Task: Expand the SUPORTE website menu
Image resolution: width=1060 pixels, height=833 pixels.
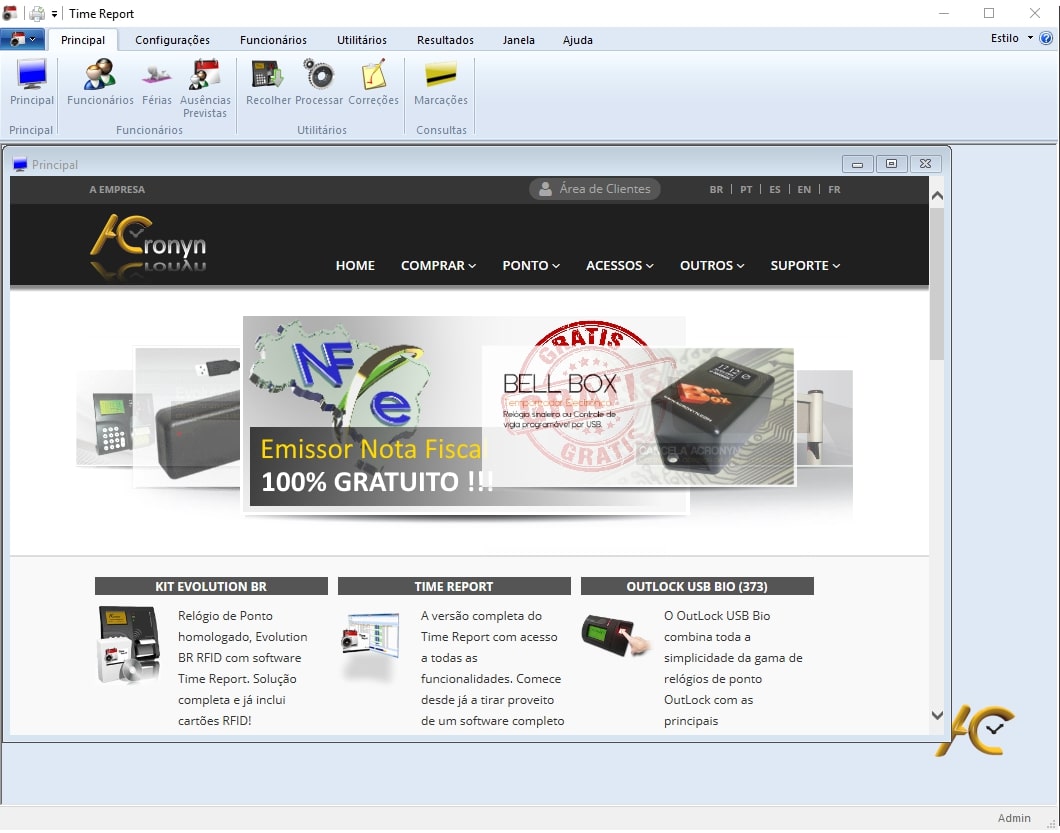Action: click(x=805, y=266)
